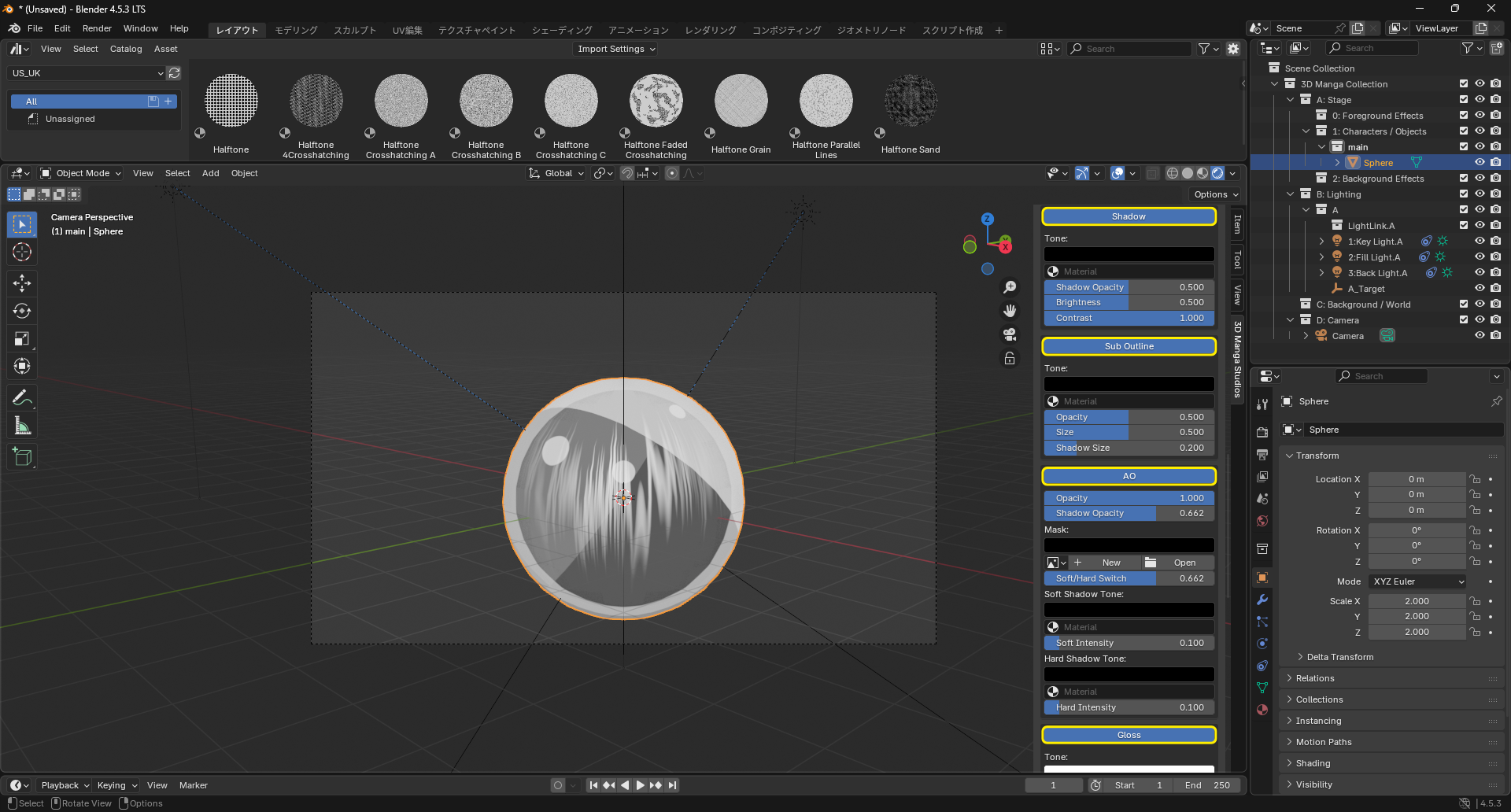The width and height of the screenshot is (1511, 812).
Task: Switch to the シェーディング workspace tab
Action: (562, 30)
